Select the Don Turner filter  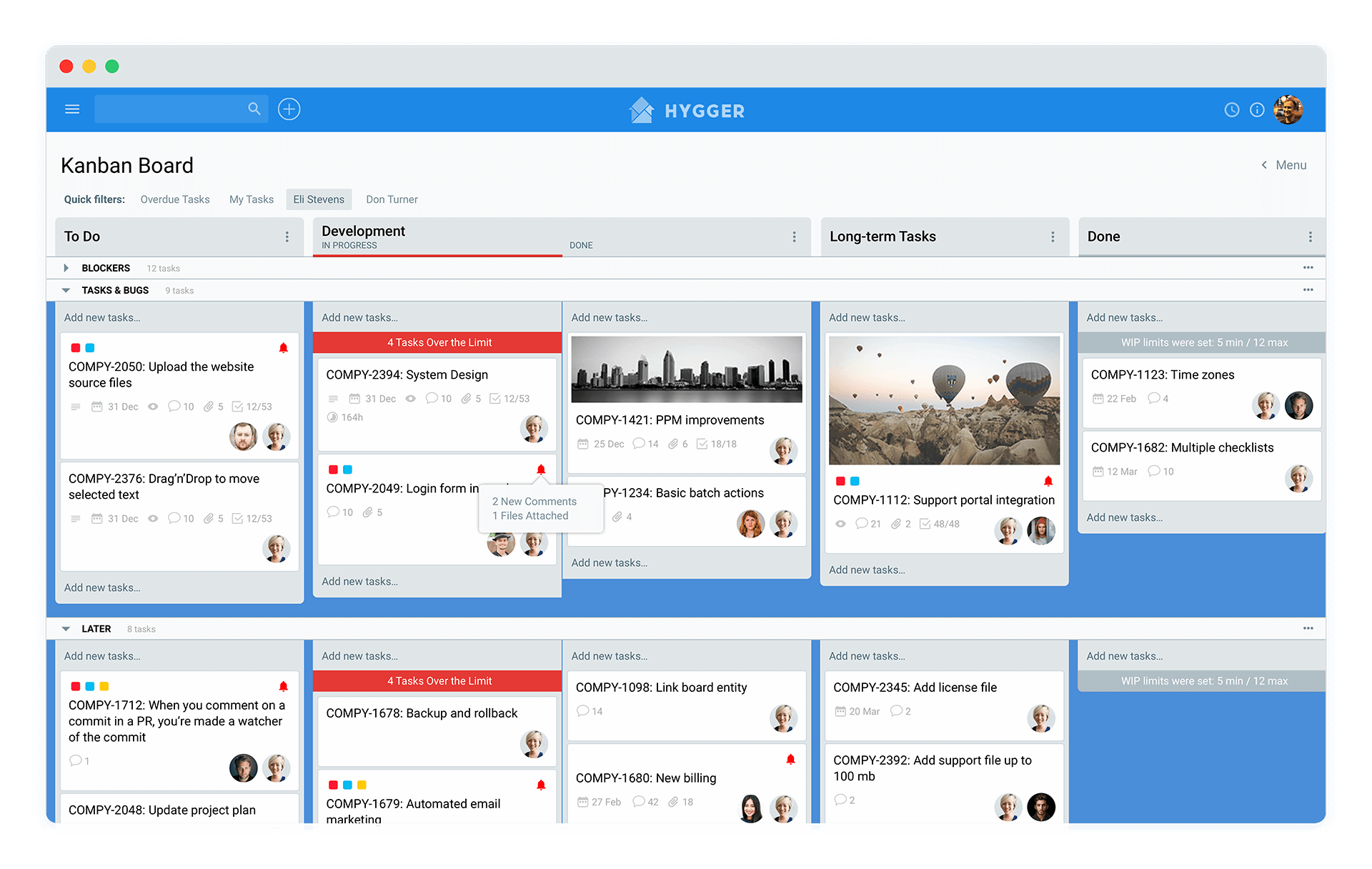coord(392,199)
